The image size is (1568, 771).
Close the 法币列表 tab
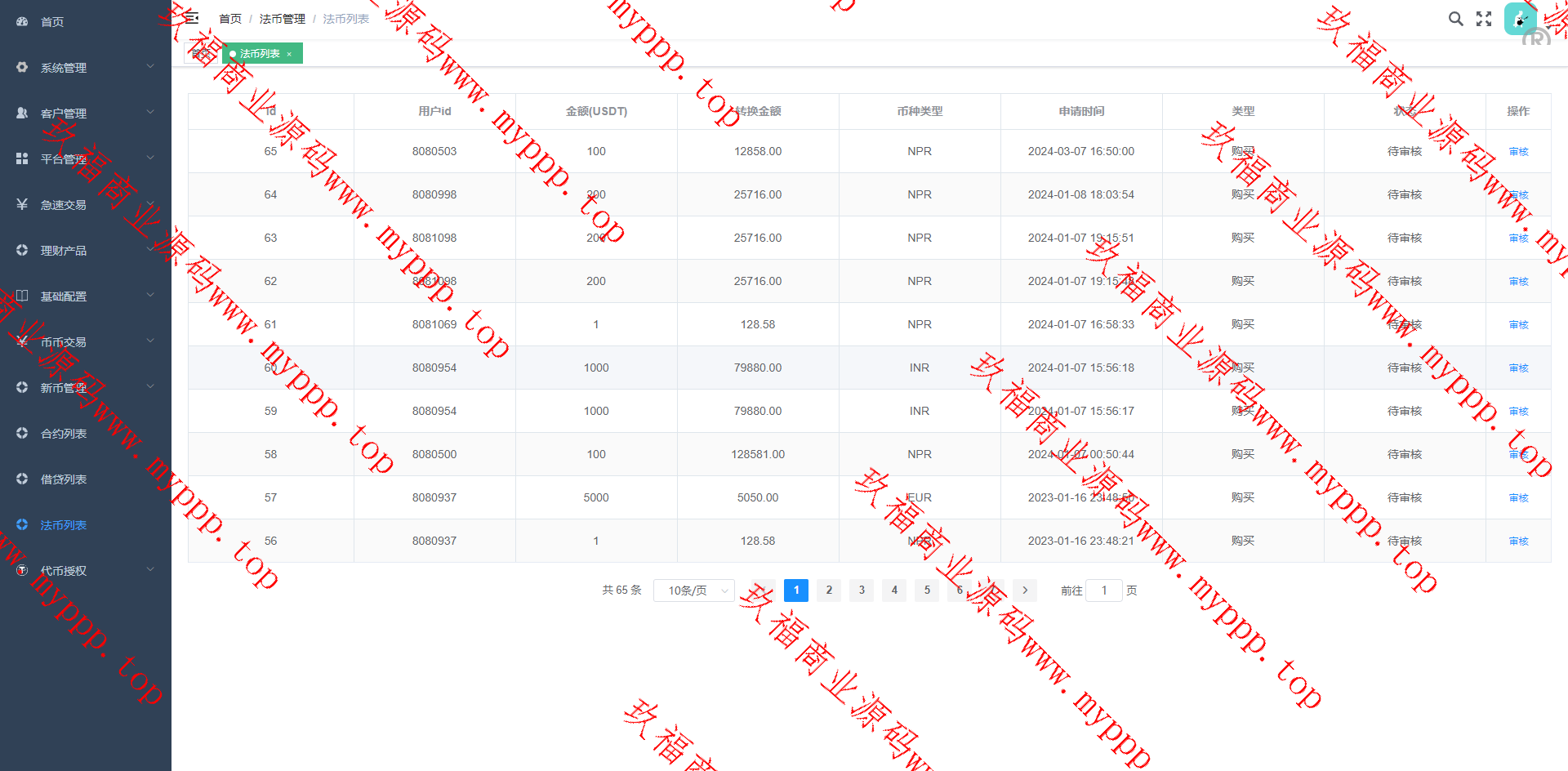pos(289,54)
